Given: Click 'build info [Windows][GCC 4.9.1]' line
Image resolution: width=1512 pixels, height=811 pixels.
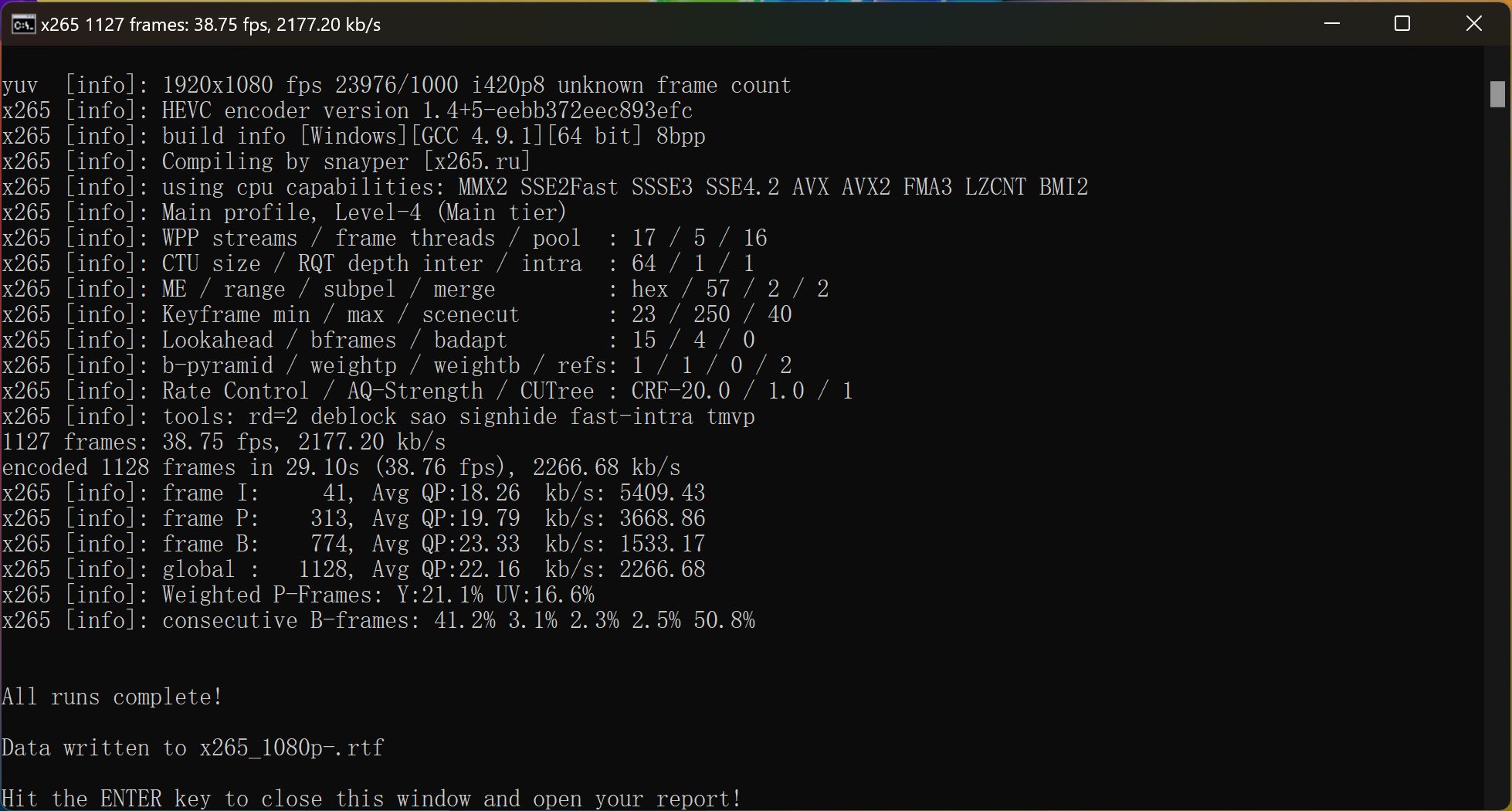Looking at the screenshot, I should [354, 136].
